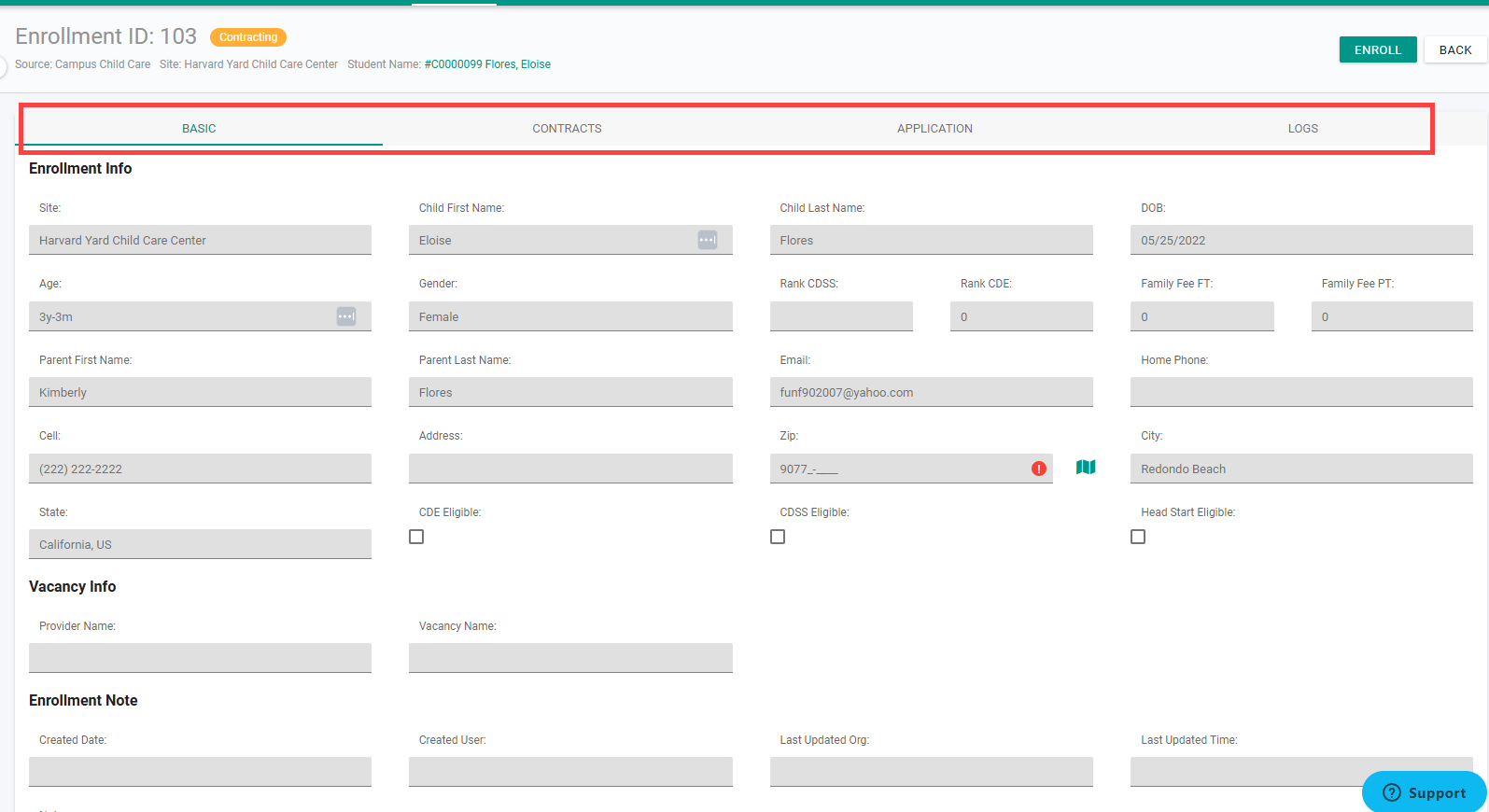The height and width of the screenshot is (812, 1489).
Task: Click the Home Phone input field
Action: [1301, 392]
